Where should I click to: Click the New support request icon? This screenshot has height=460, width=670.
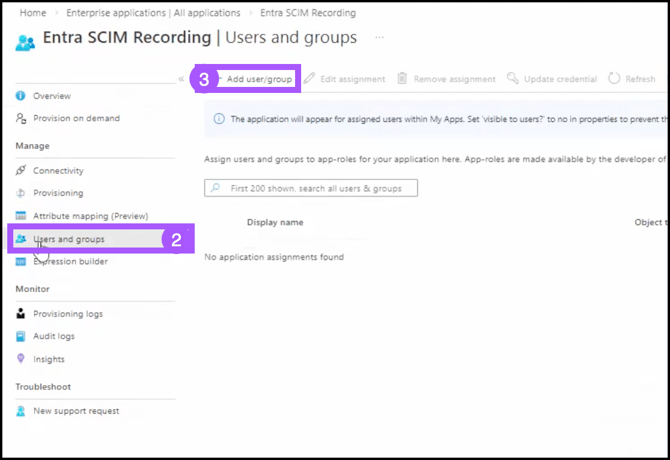pyautogui.click(x=21, y=411)
